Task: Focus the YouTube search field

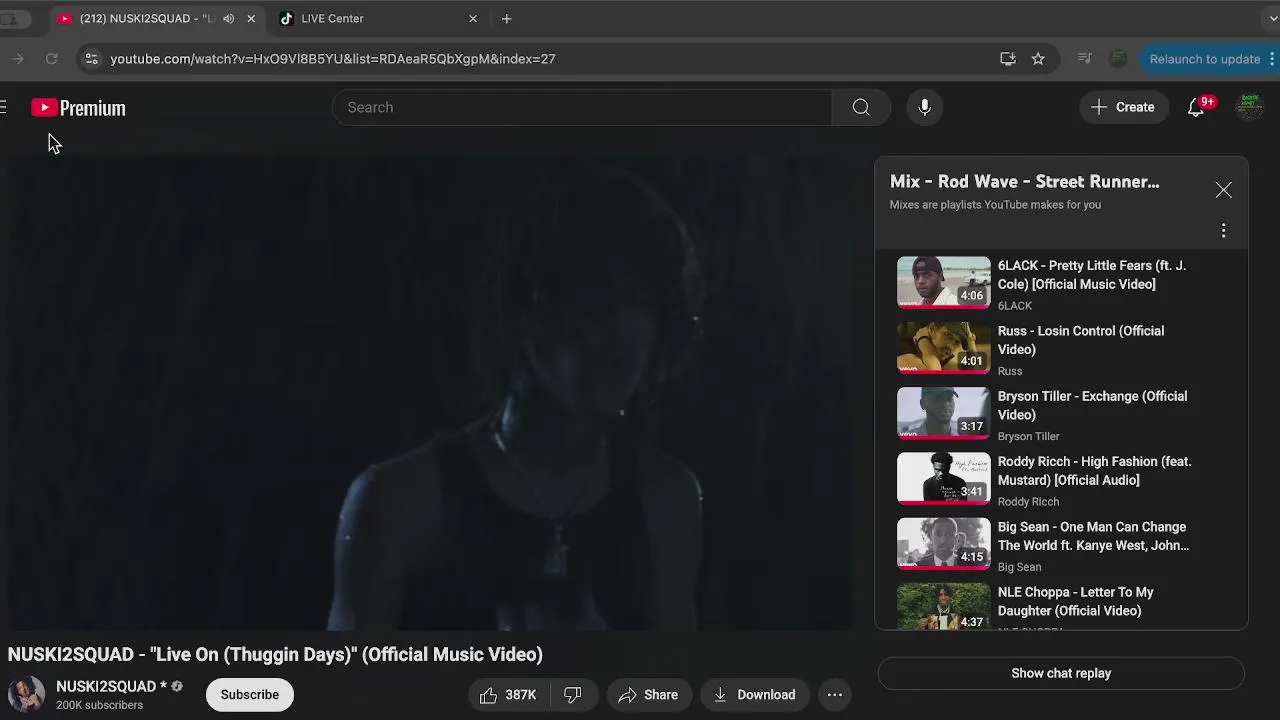Action: coord(582,107)
